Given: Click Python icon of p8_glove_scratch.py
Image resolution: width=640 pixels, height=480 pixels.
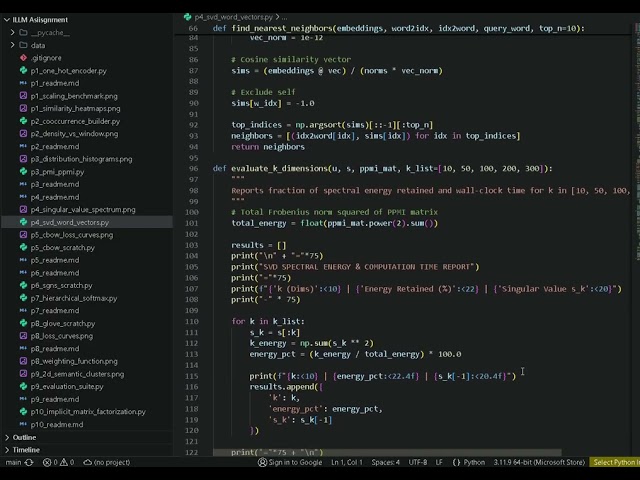Looking at the screenshot, I should 23,323.
